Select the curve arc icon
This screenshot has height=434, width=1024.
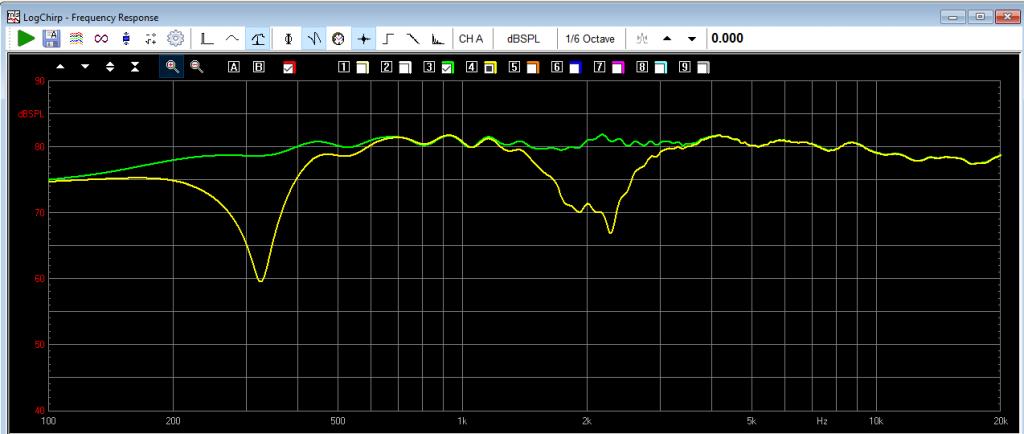point(232,39)
